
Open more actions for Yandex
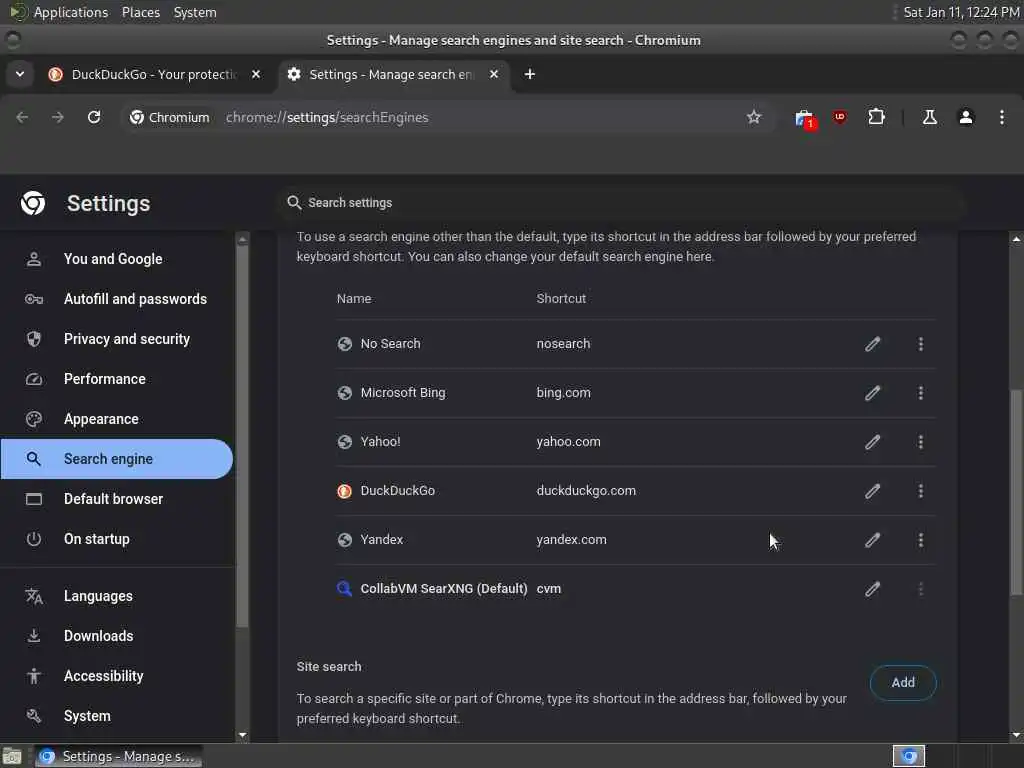(x=921, y=539)
